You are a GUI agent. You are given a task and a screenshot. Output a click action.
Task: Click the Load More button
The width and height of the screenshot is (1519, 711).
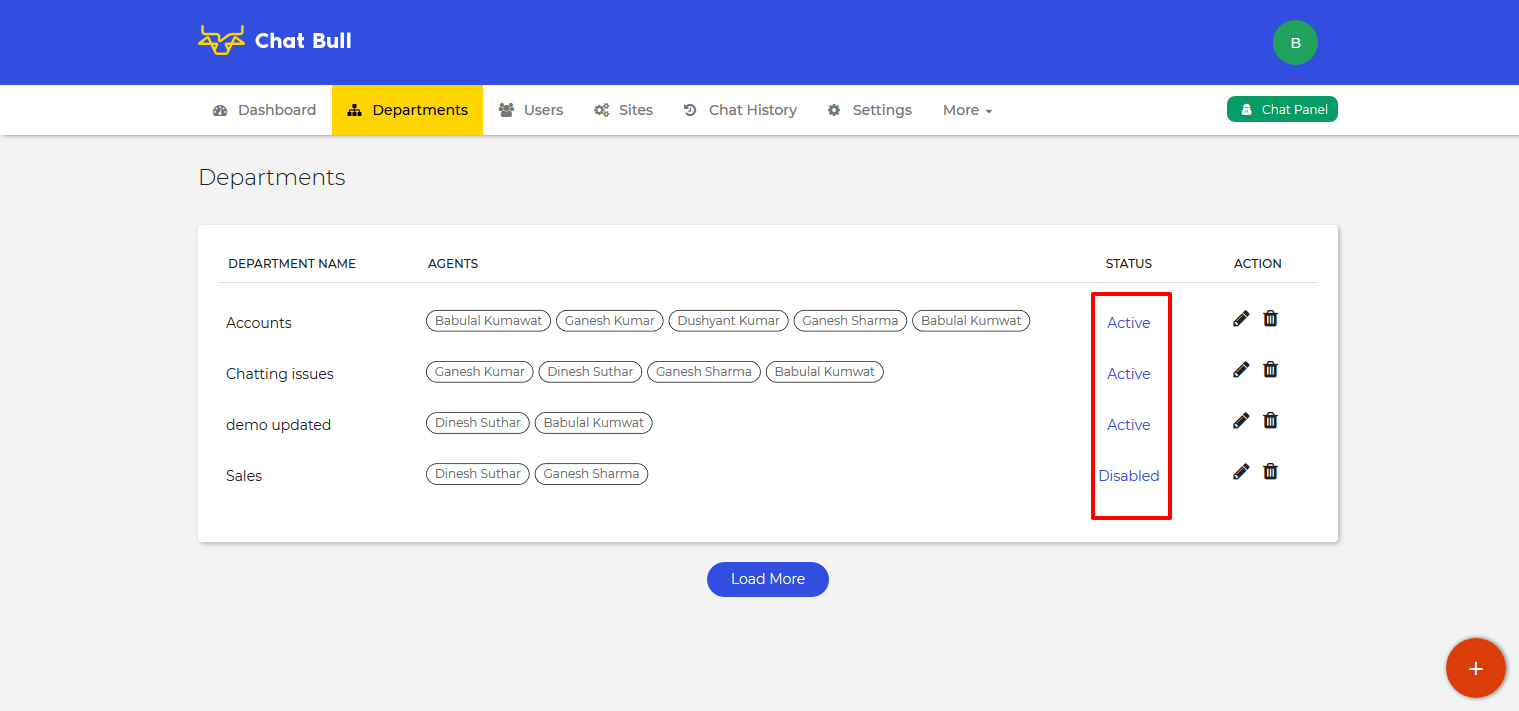pos(768,579)
